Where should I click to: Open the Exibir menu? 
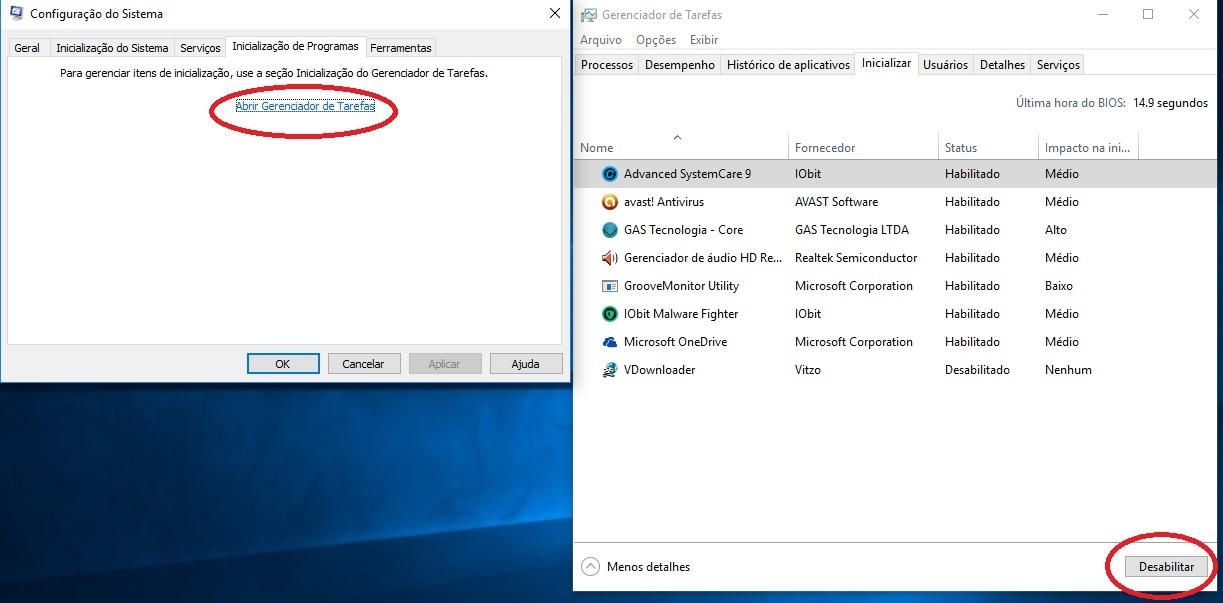tap(703, 40)
